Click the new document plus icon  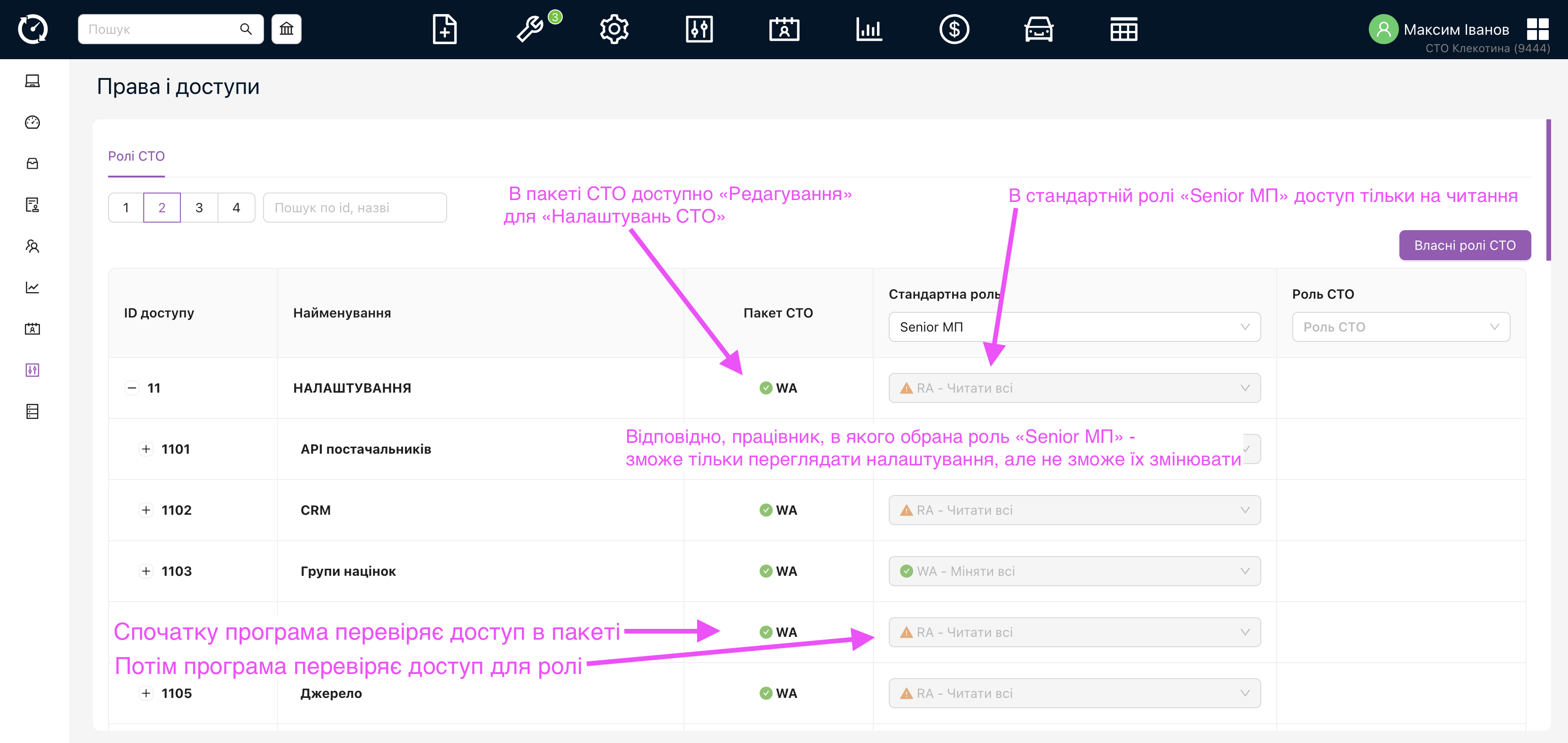click(445, 29)
